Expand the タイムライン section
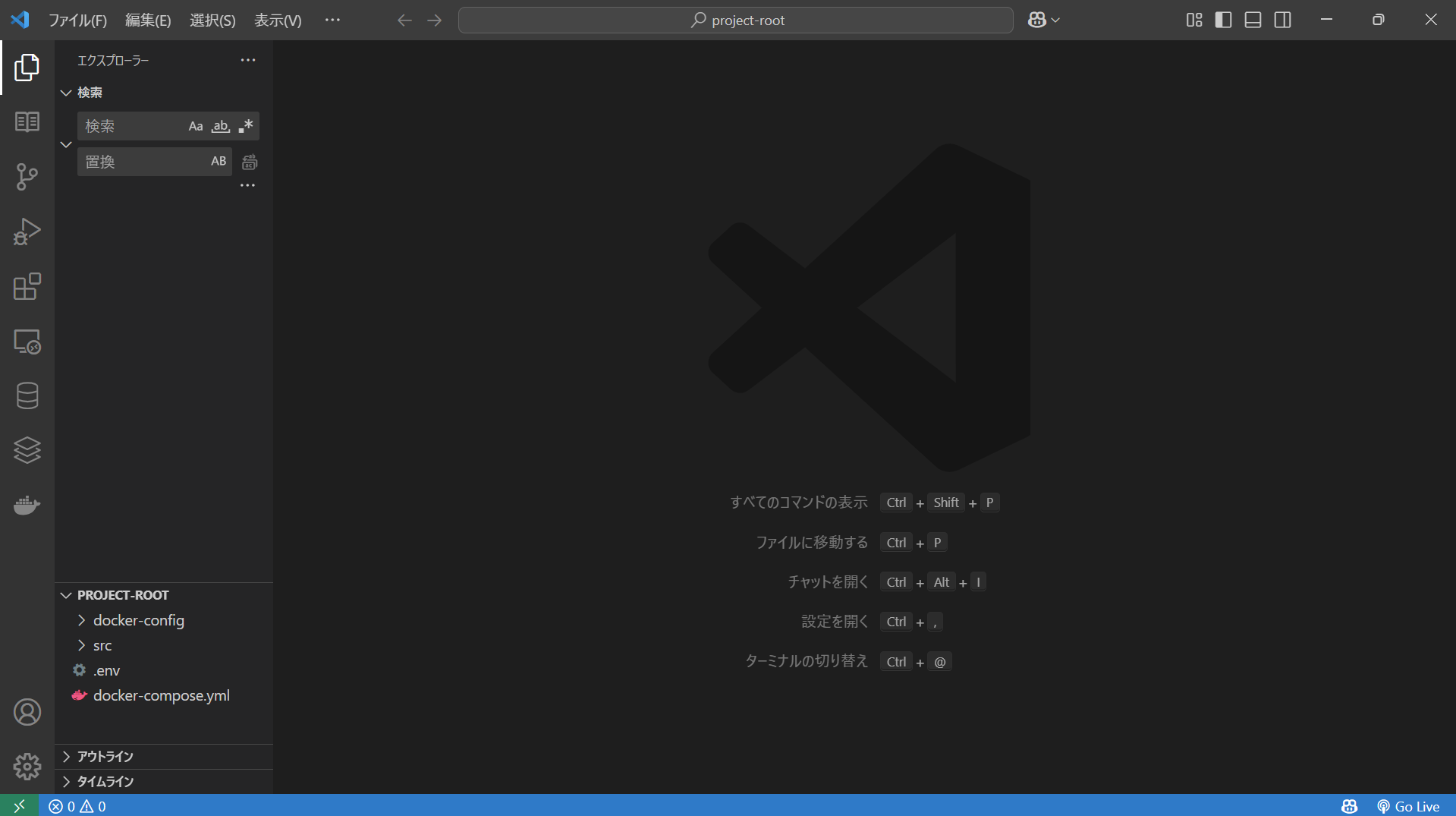 point(66,782)
